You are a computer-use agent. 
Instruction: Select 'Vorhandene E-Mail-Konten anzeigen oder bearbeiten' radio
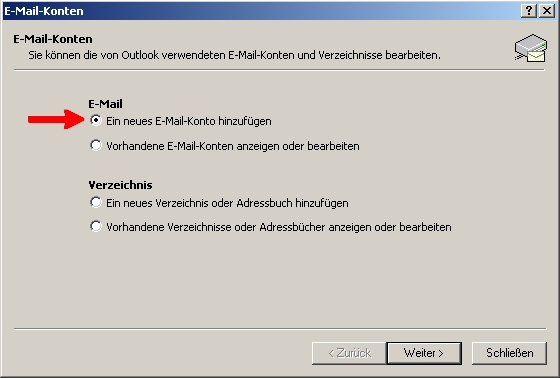pos(96,145)
